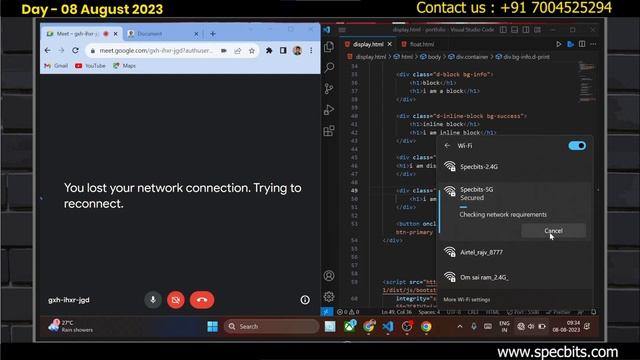Open YouTube bookmark
The image size is (640, 360).
90,66
